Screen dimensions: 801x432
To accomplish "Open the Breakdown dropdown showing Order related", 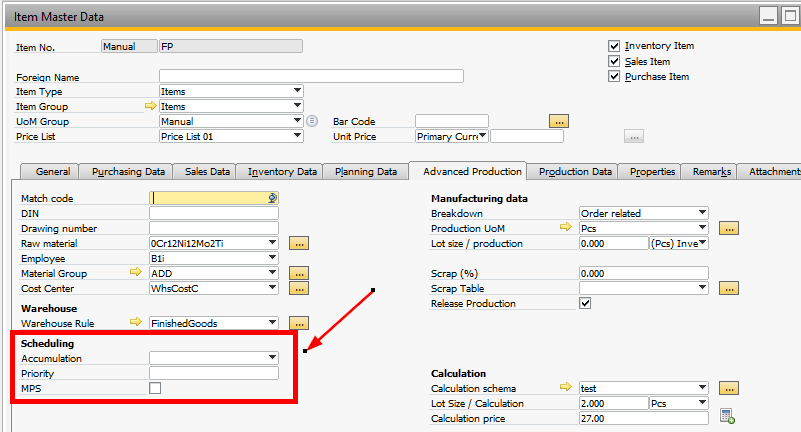I will (x=702, y=213).
